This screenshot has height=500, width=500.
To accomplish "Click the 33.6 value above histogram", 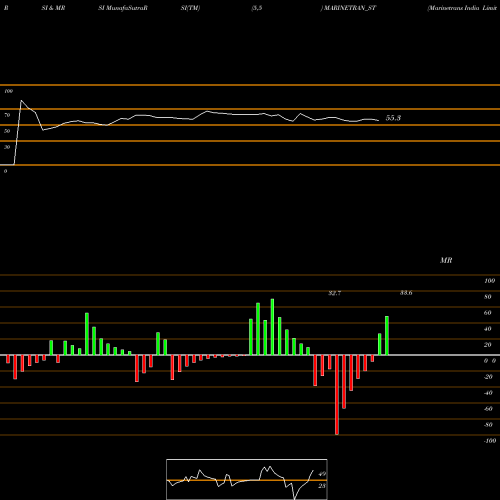I will [x=406, y=293].
